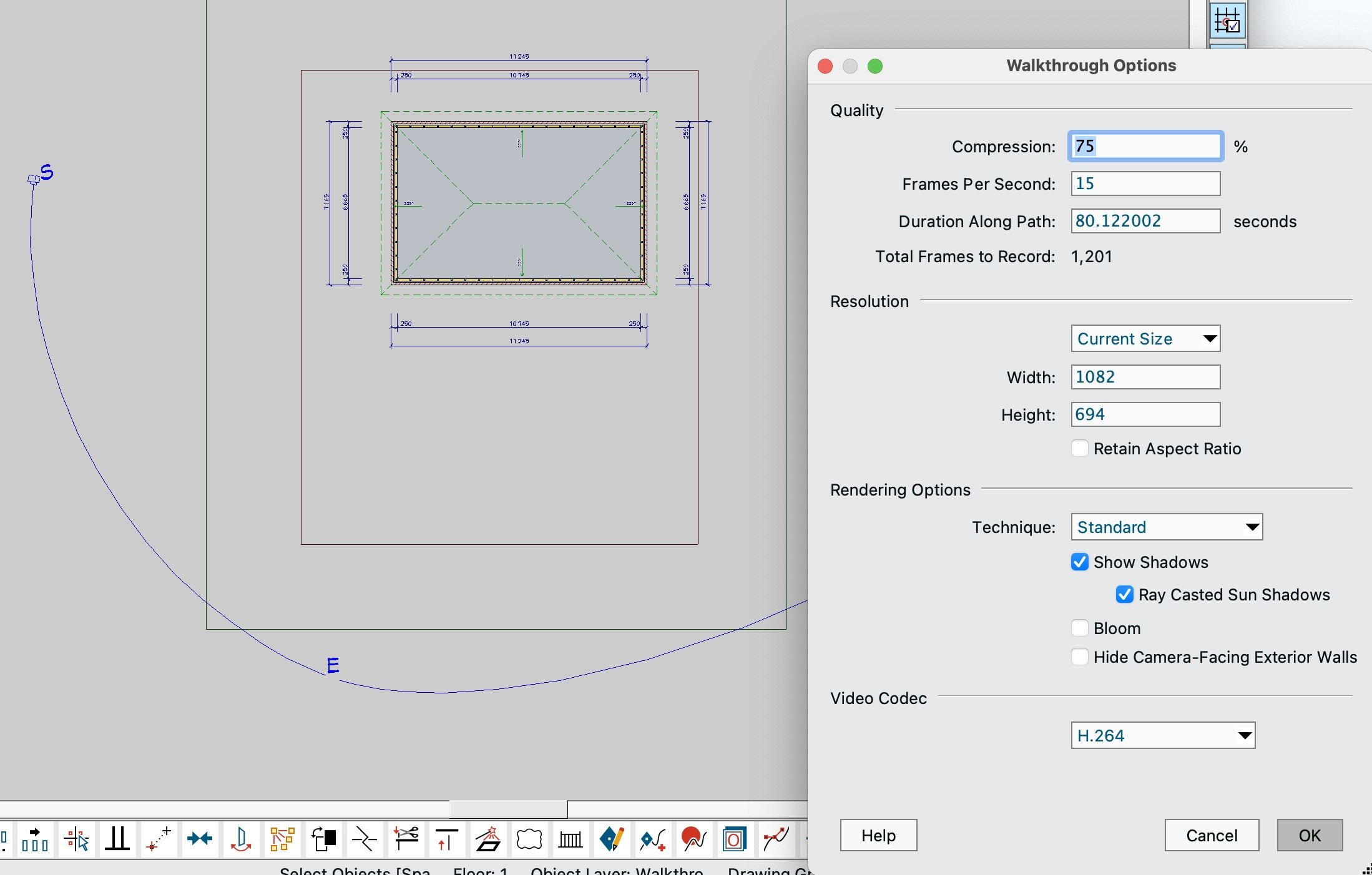Click the fence/railing conversion icon
This screenshot has width=1372, height=875.
pyautogui.click(x=570, y=839)
